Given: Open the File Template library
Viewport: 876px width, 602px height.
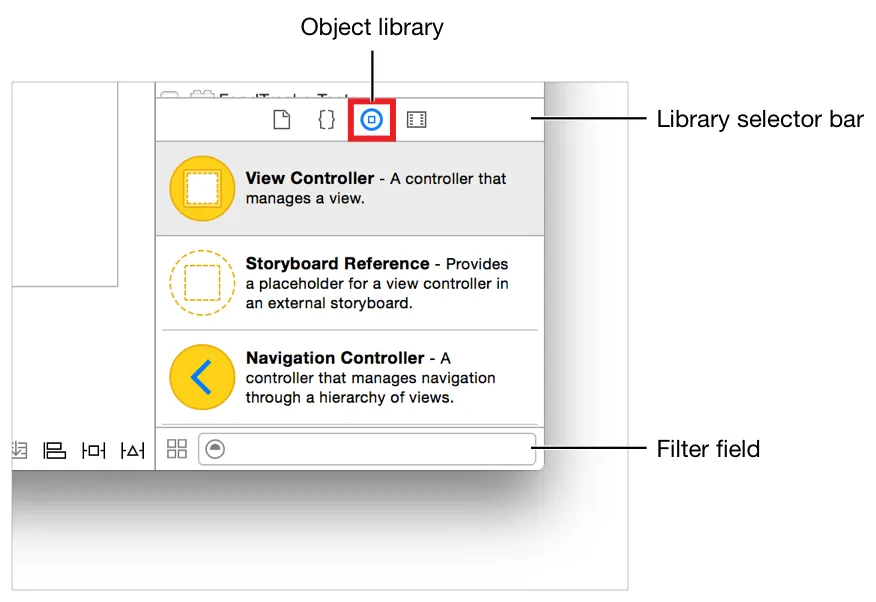Looking at the screenshot, I should tap(283, 120).
